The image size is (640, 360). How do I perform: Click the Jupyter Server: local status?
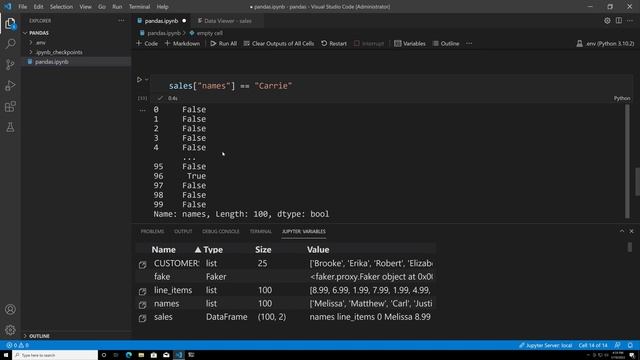pyautogui.click(x=545, y=345)
